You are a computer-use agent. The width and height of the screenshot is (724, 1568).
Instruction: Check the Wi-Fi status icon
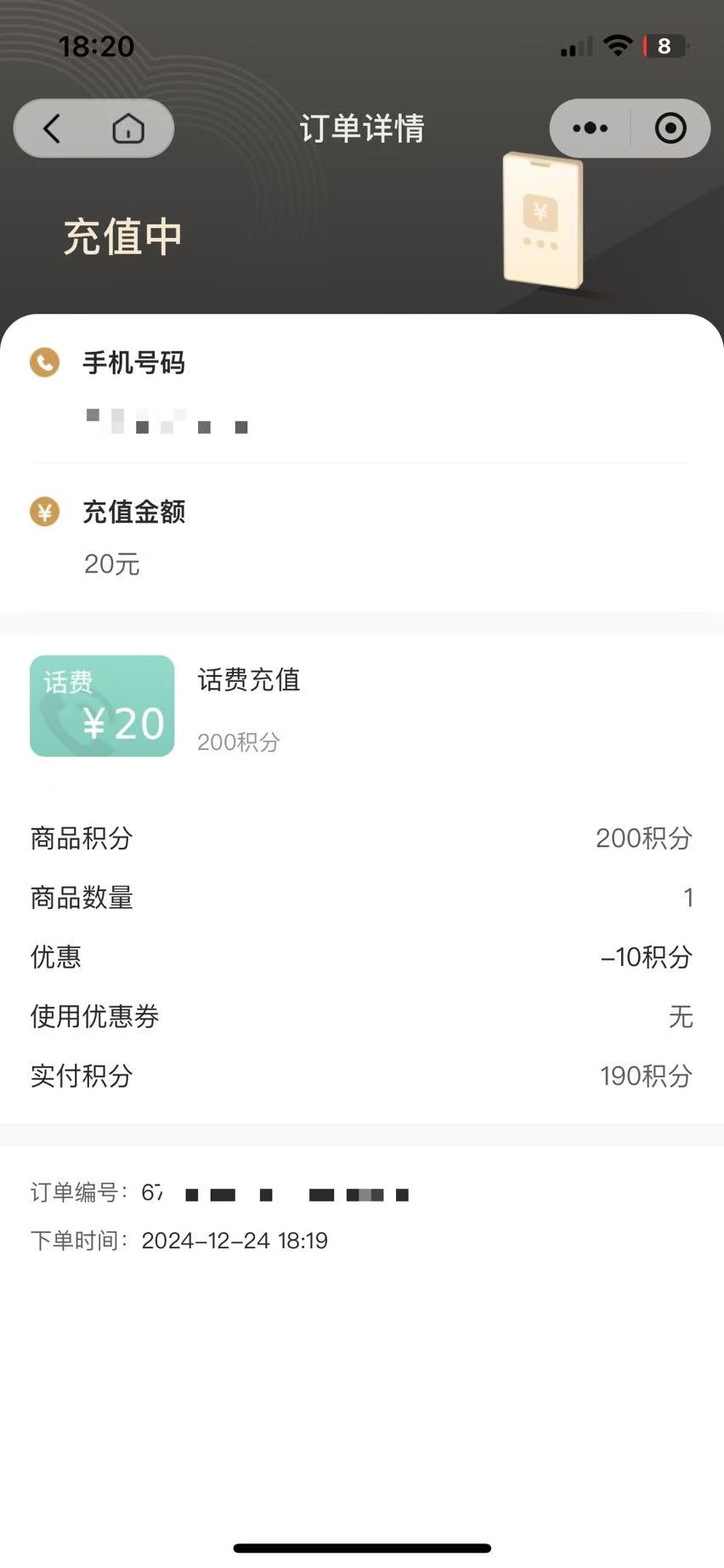point(618,46)
